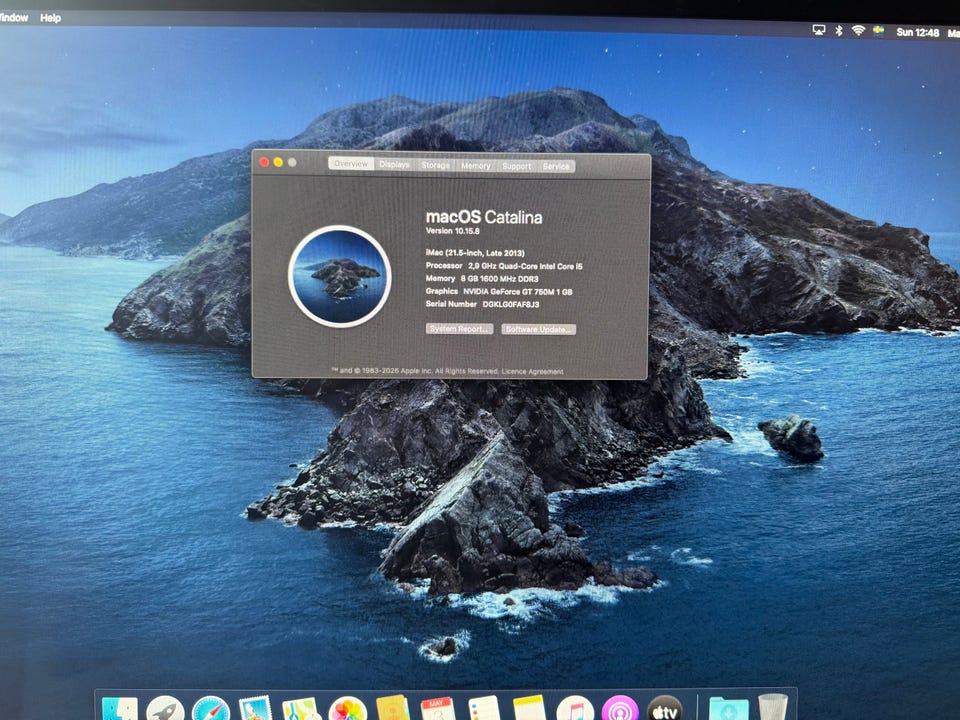Click the System Report button
This screenshot has height=720, width=960.
click(x=459, y=329)
